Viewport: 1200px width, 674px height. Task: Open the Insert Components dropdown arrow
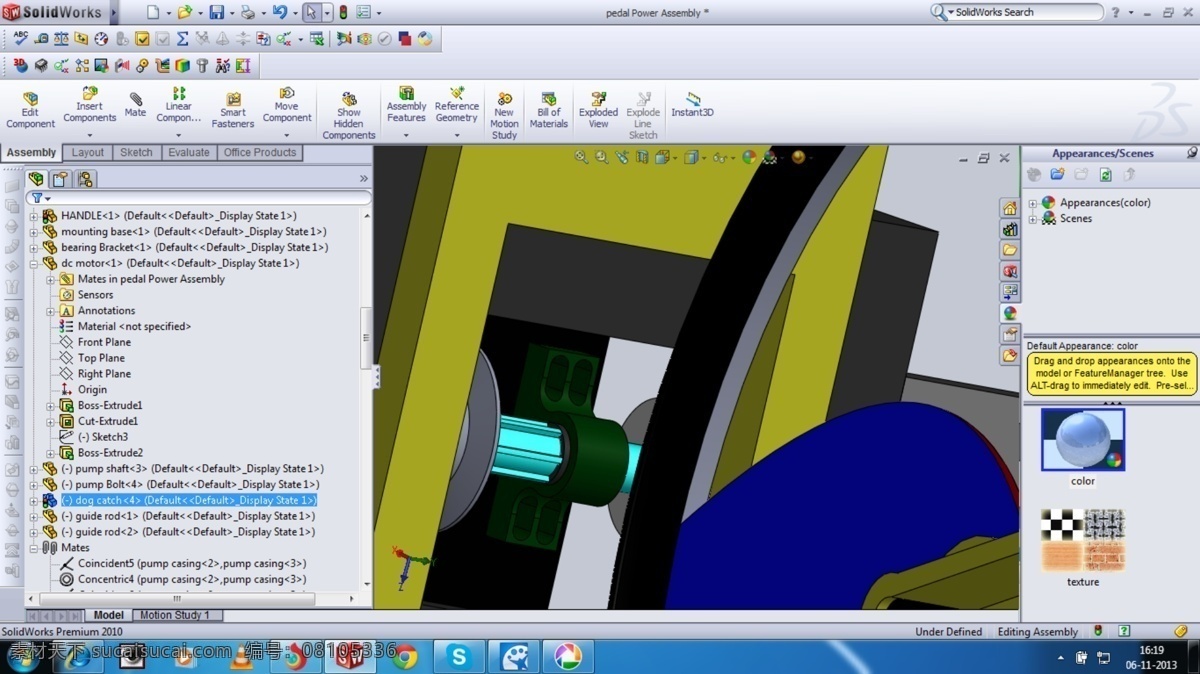point(90,135)
